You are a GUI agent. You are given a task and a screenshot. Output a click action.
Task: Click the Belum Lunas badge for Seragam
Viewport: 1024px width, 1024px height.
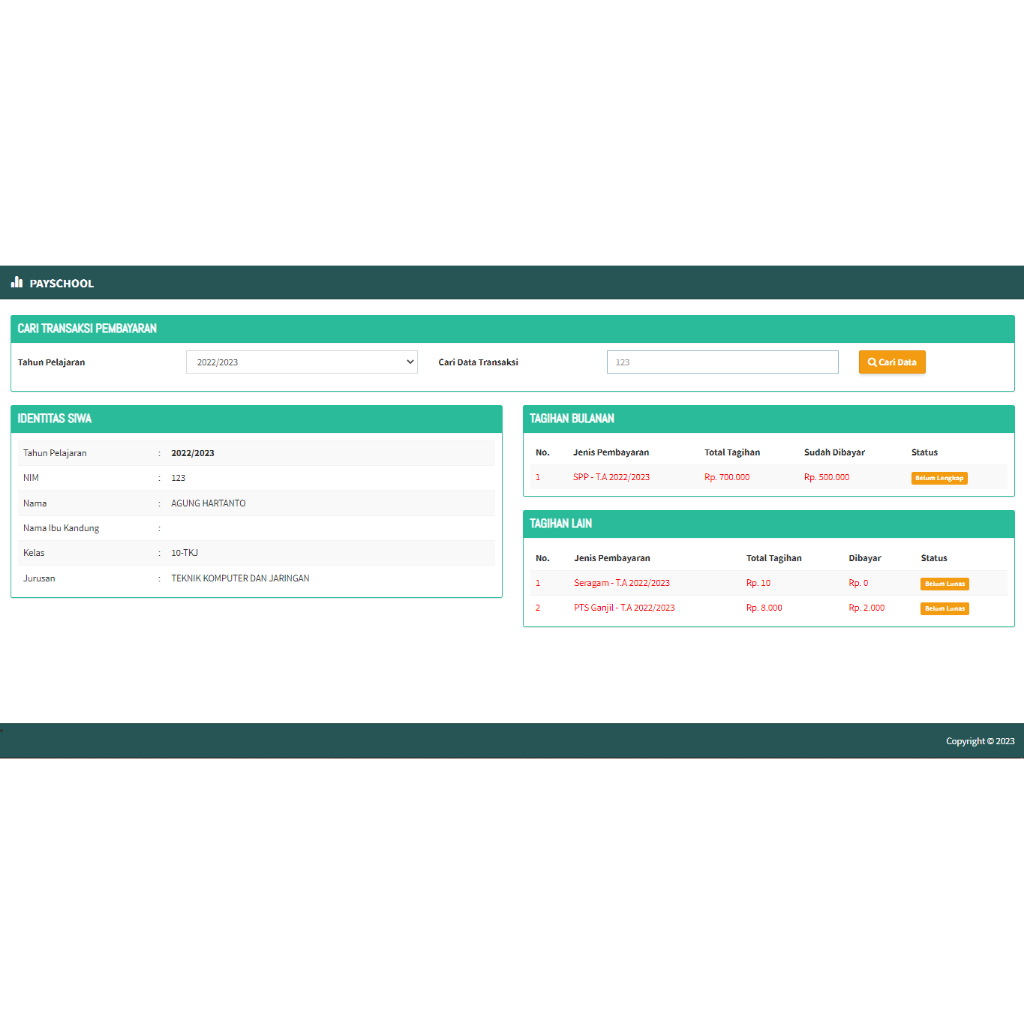click(x=944, y=584)
